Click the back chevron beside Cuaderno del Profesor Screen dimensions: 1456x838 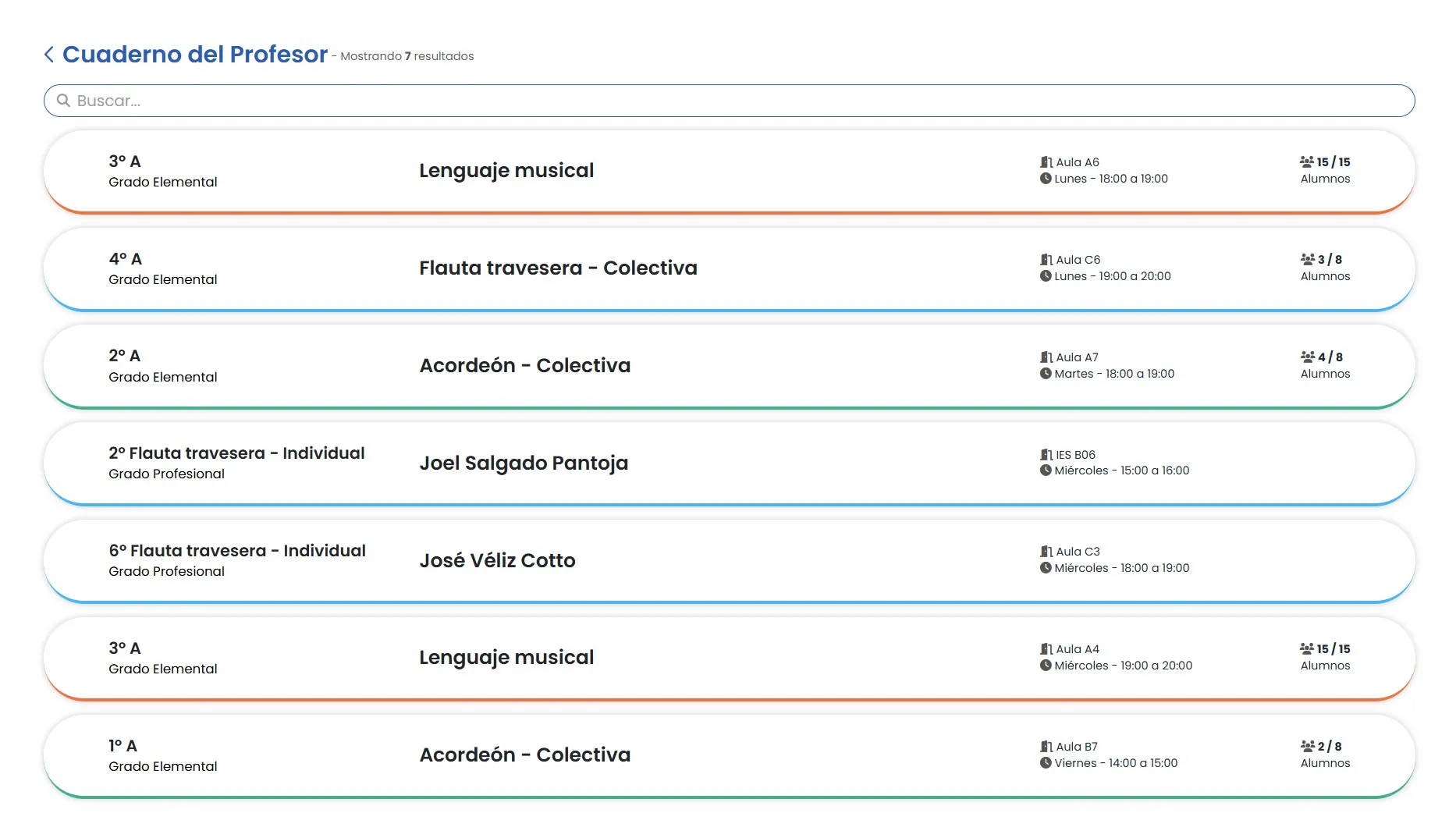48,54
